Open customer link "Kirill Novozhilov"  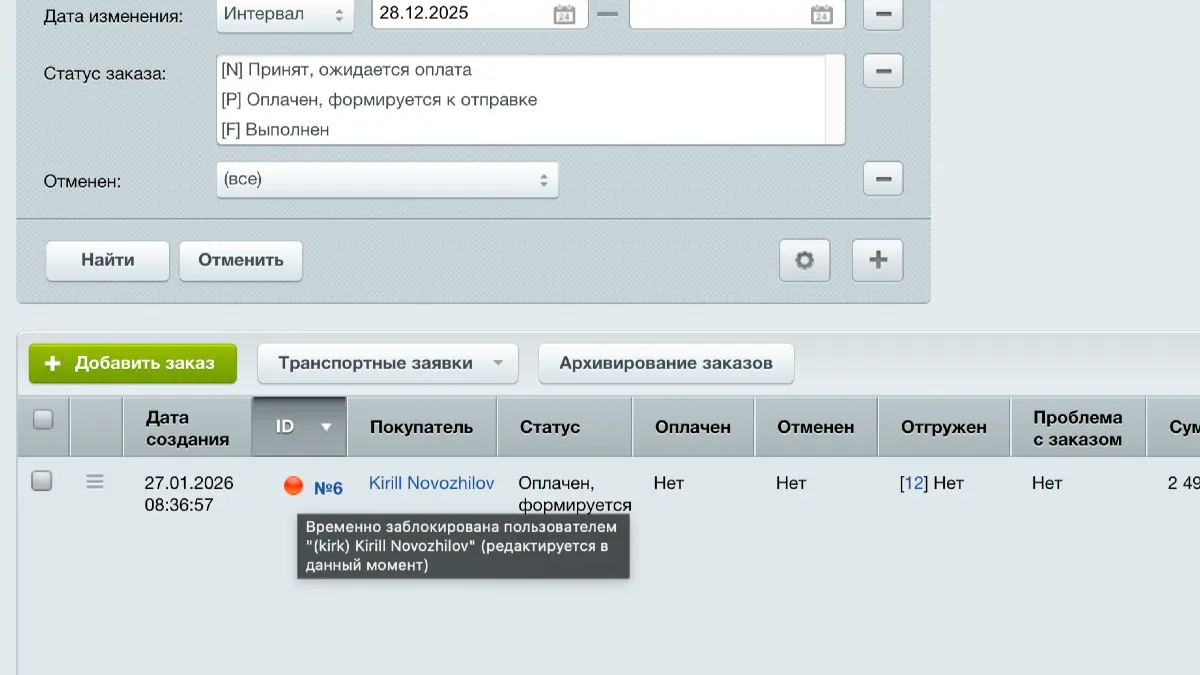430,483
